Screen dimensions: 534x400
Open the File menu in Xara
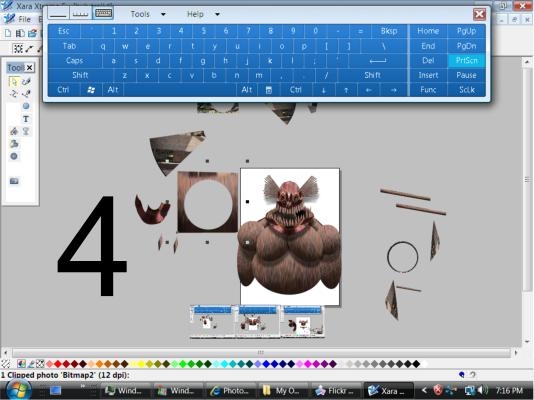24,19
